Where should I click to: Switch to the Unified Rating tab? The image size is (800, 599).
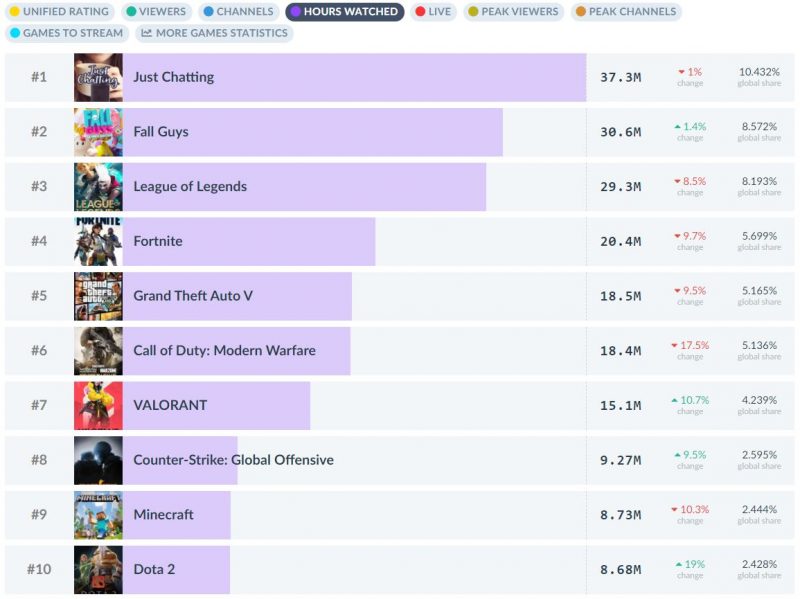point(59,12)
